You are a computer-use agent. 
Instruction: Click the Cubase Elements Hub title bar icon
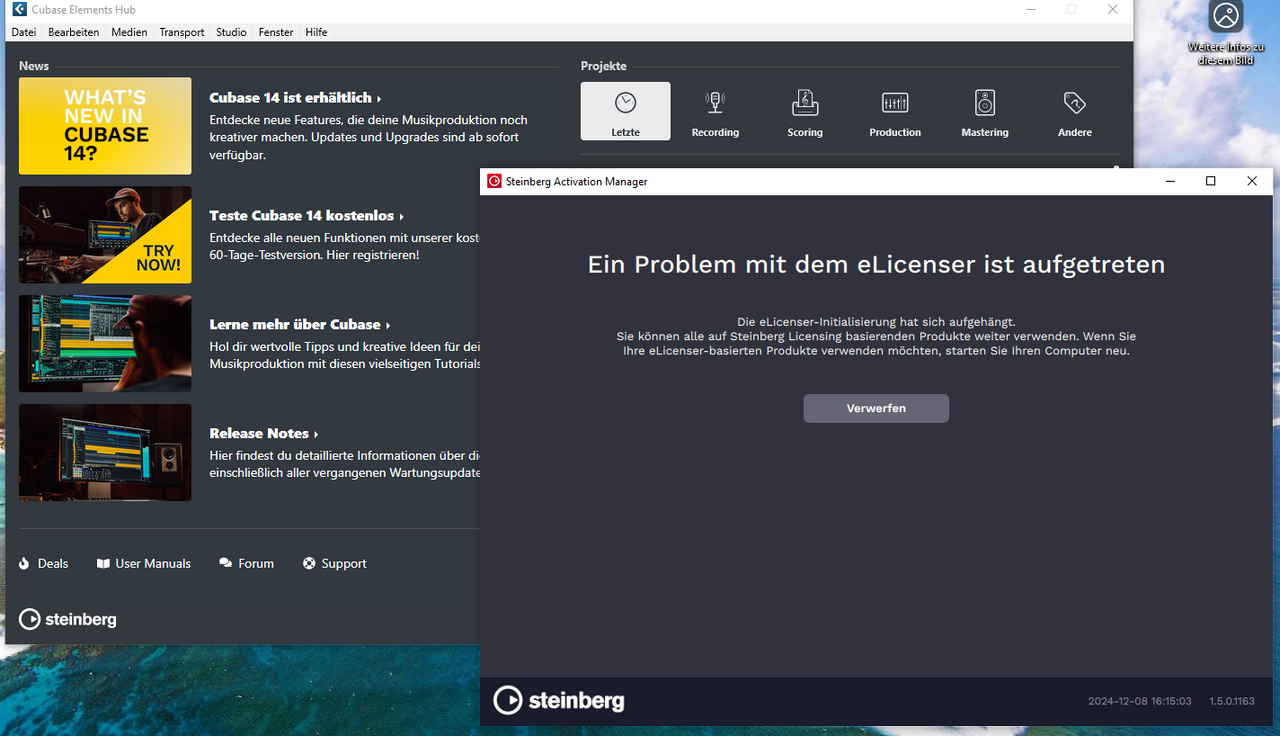[19, 9]
